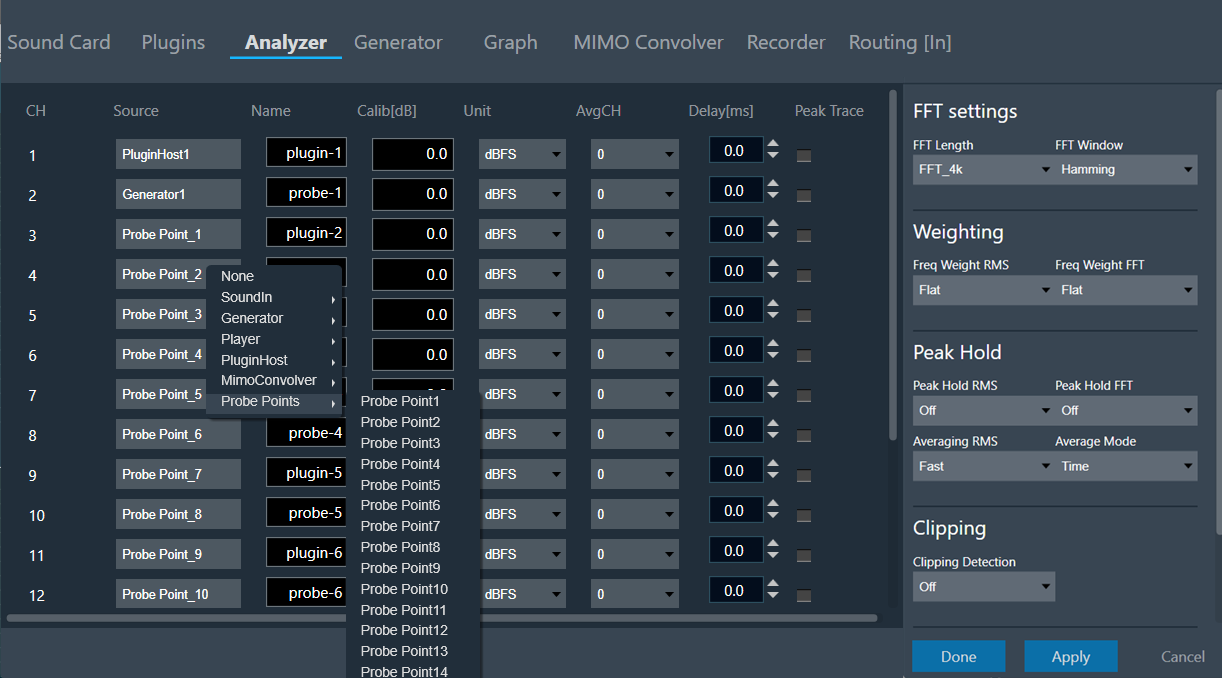Screen dimensions: 1222x678
Task: Open channel 9 AvgCH dropdown
Action: click(635, 474)
